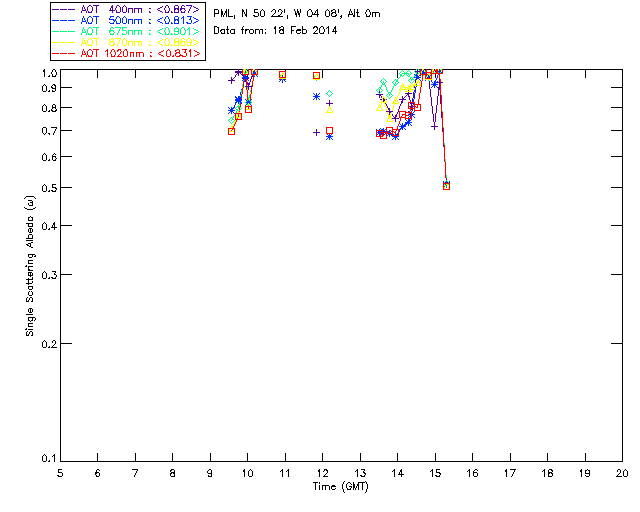Click y-axis label 0.3
The height and width of the screenshot is (512, 640).
click(49, 275)
